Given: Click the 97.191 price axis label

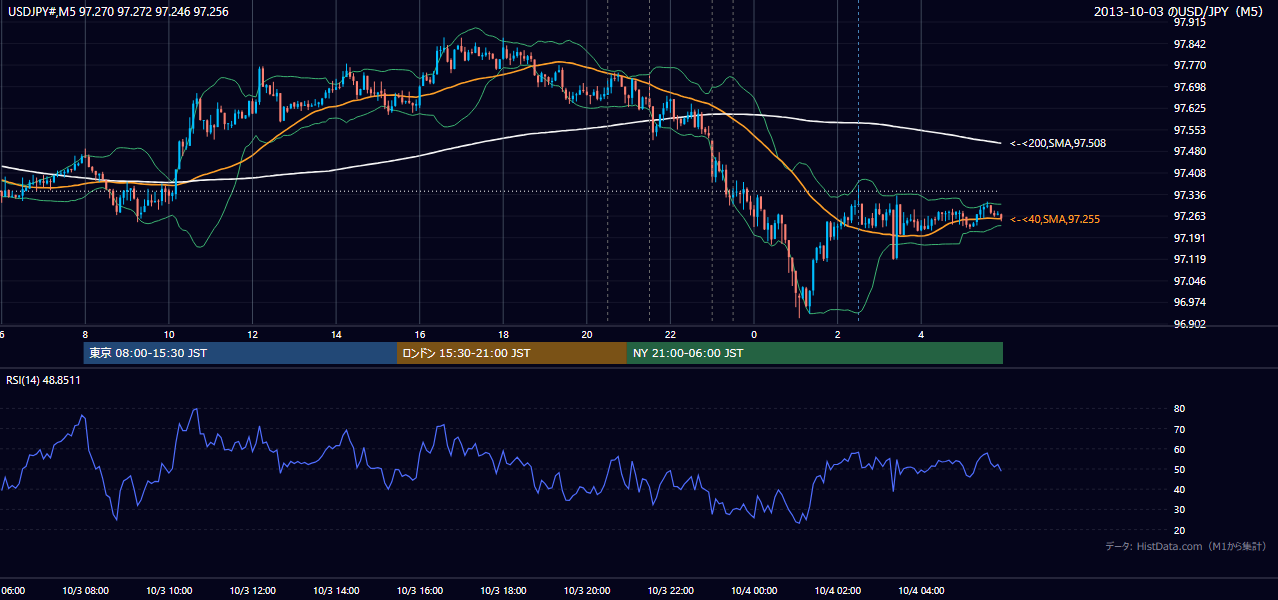Looking at the screenshot, I should [x=1190, y=238].
